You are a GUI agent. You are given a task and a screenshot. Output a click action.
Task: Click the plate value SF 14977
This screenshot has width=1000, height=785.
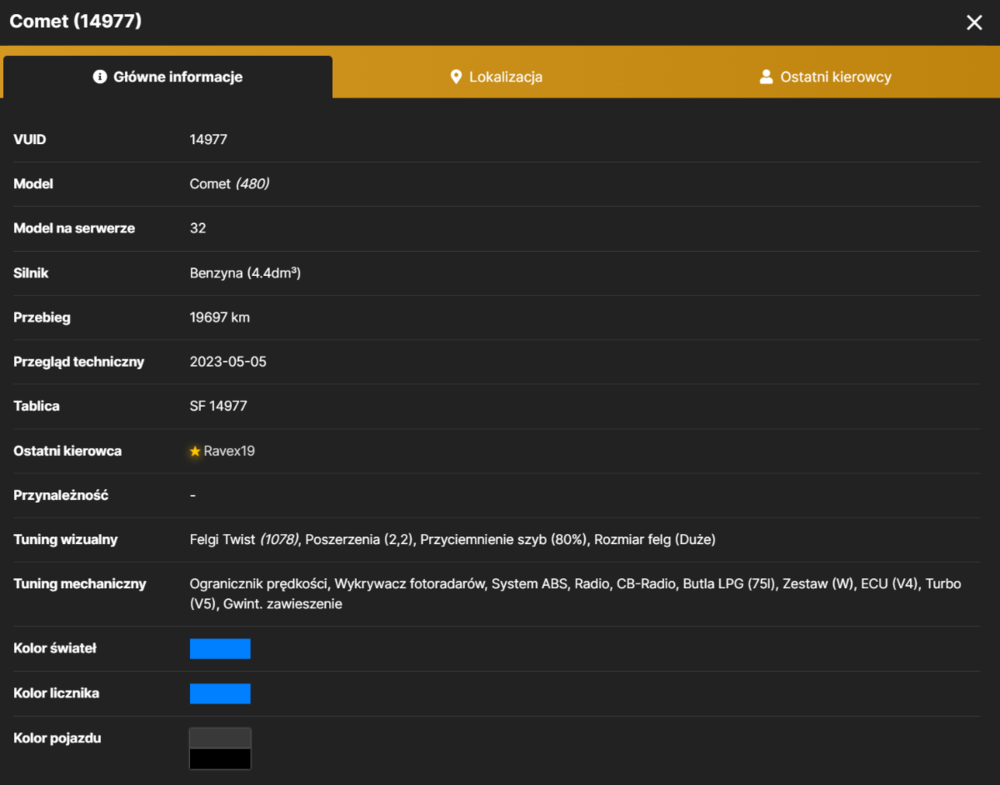(218, 406)
